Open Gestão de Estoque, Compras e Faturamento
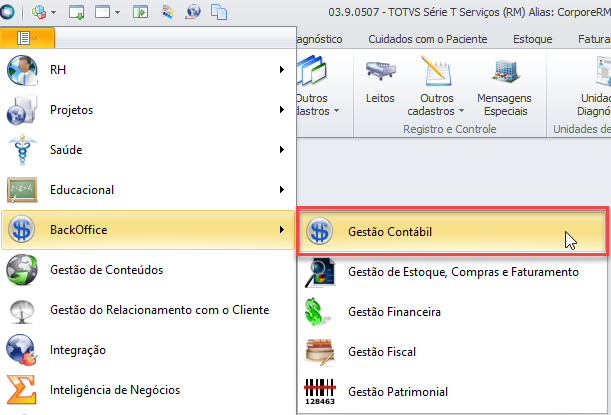The image size is (611, 415). click(452, 272)
